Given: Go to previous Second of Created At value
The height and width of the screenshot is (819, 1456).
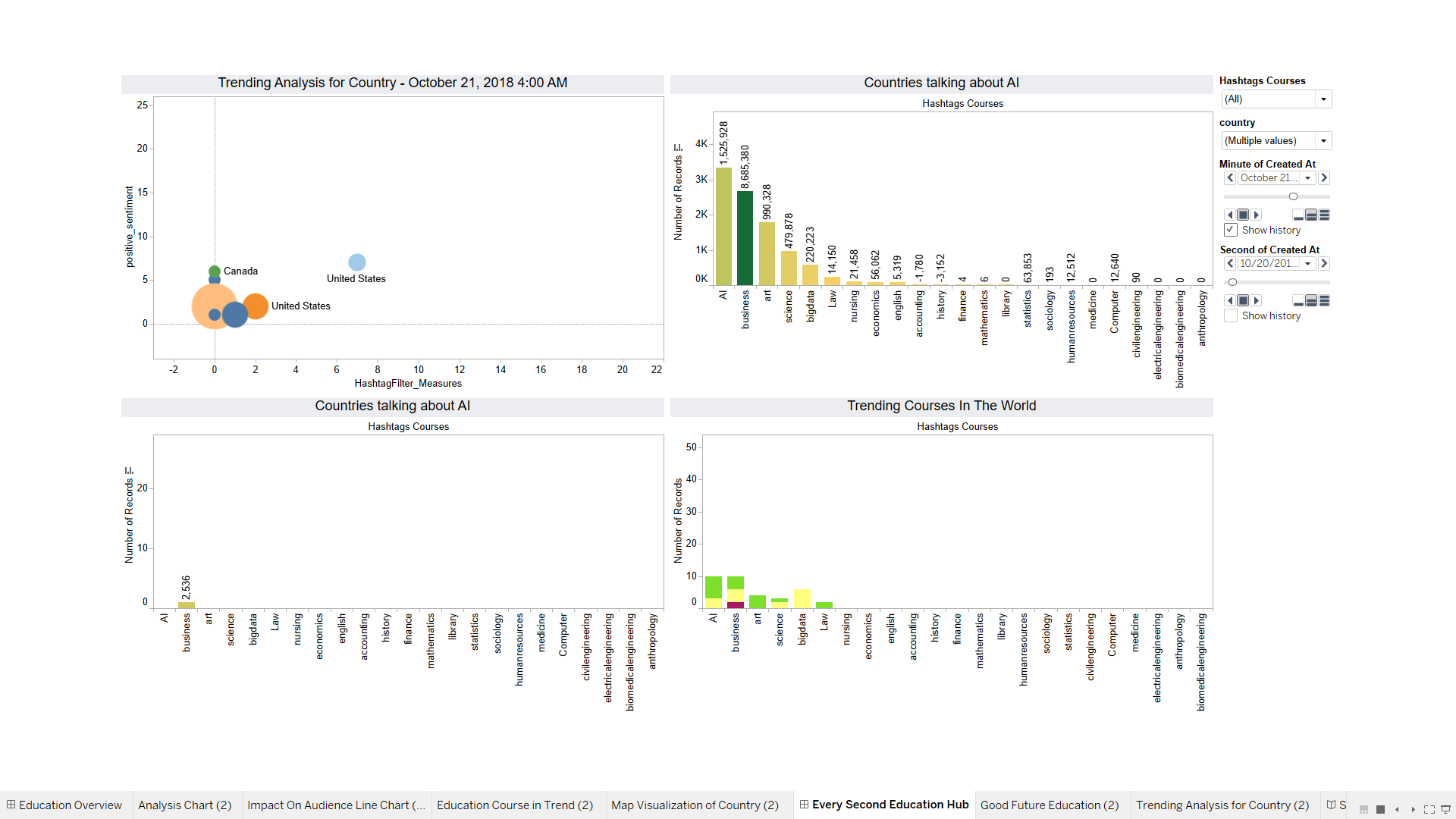Looking at the screenshot, I should point(1230,264).
